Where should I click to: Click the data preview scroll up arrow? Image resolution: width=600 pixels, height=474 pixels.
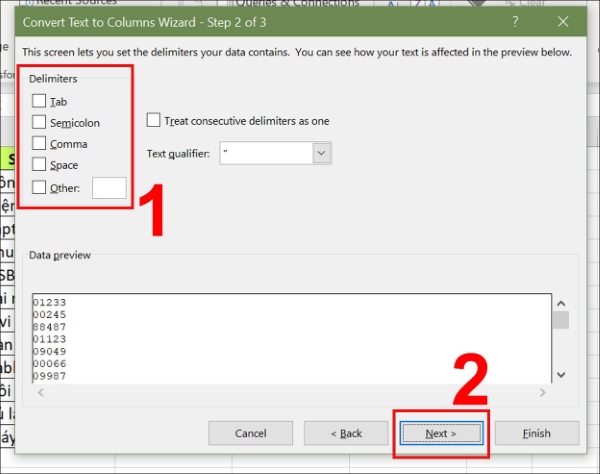(561, 303)
